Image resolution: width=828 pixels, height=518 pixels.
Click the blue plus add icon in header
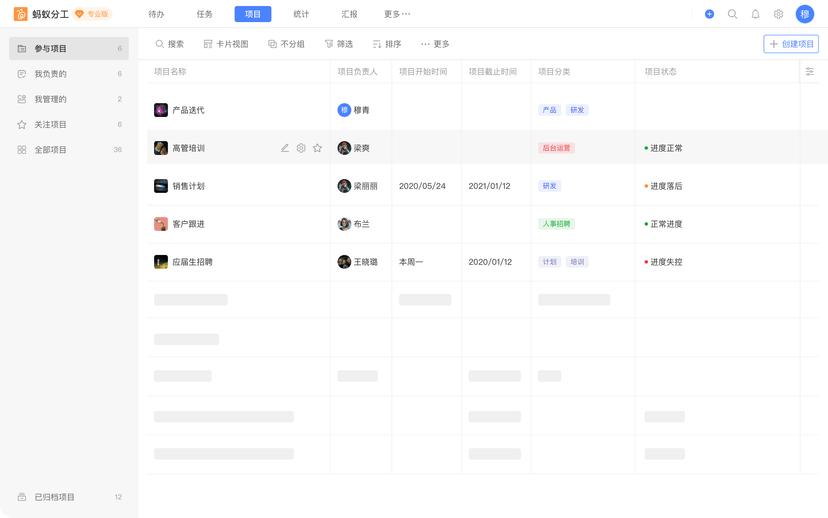click(x=709, y=14)
